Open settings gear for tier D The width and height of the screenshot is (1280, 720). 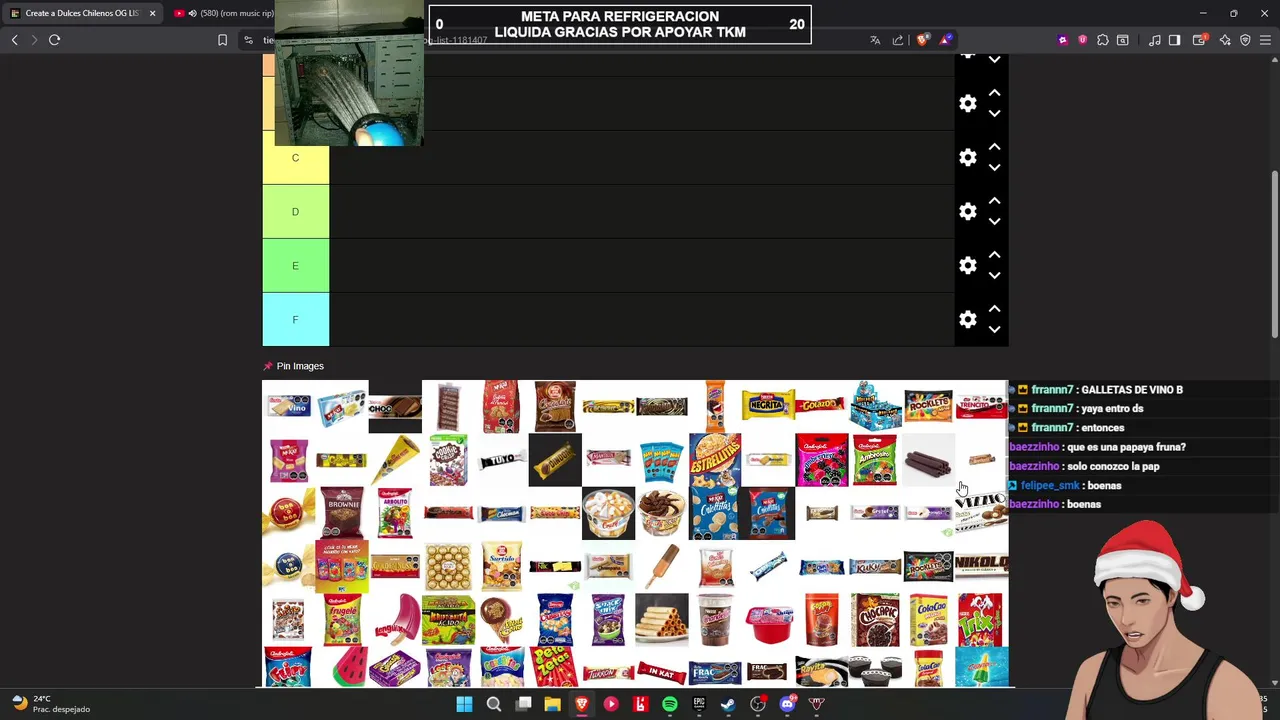pyautogui.click(x=967, y=212)
